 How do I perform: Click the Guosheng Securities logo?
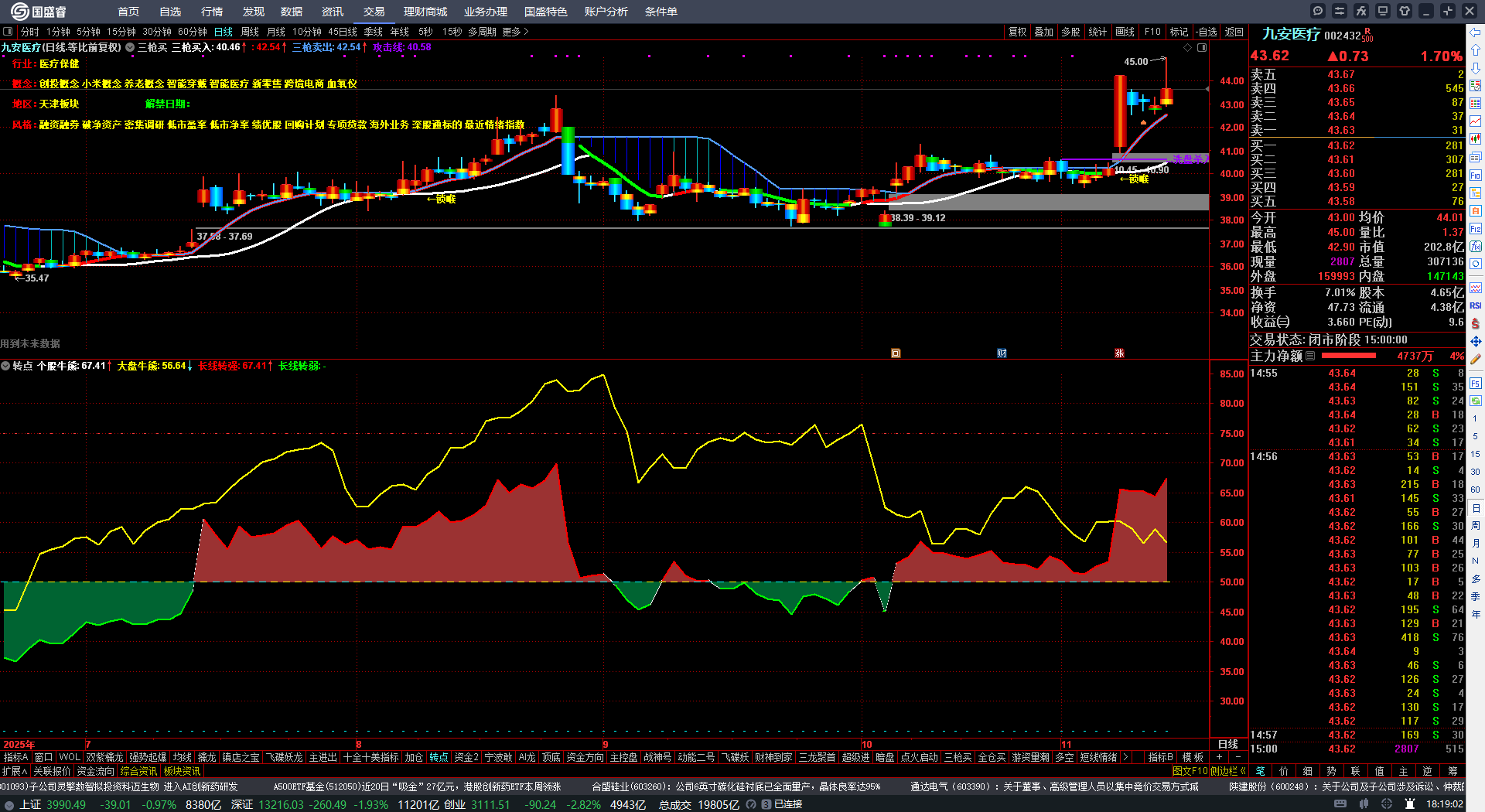[39, 12]
